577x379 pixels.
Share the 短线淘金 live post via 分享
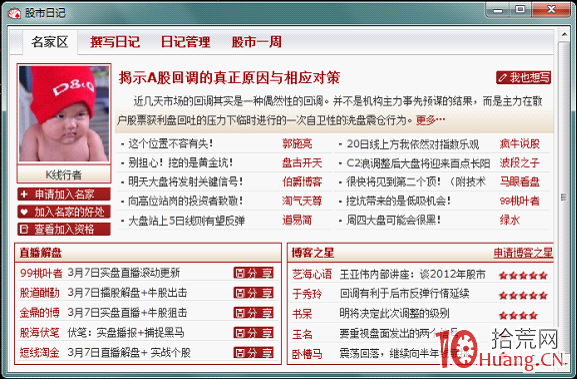click(254, 353)
